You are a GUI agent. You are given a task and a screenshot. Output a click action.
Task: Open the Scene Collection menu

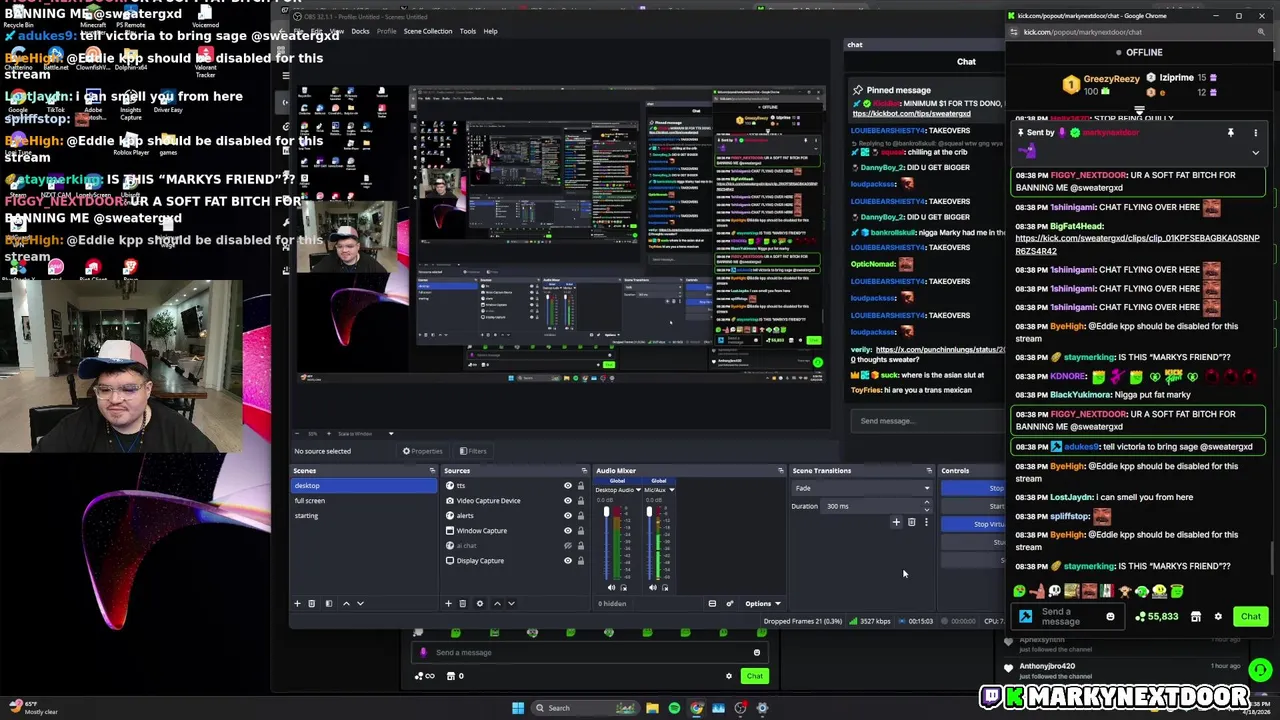click(428, 31)
